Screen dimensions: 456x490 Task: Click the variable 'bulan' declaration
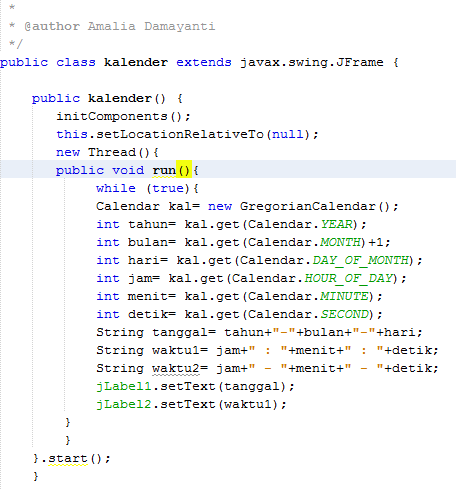[148, 242]
